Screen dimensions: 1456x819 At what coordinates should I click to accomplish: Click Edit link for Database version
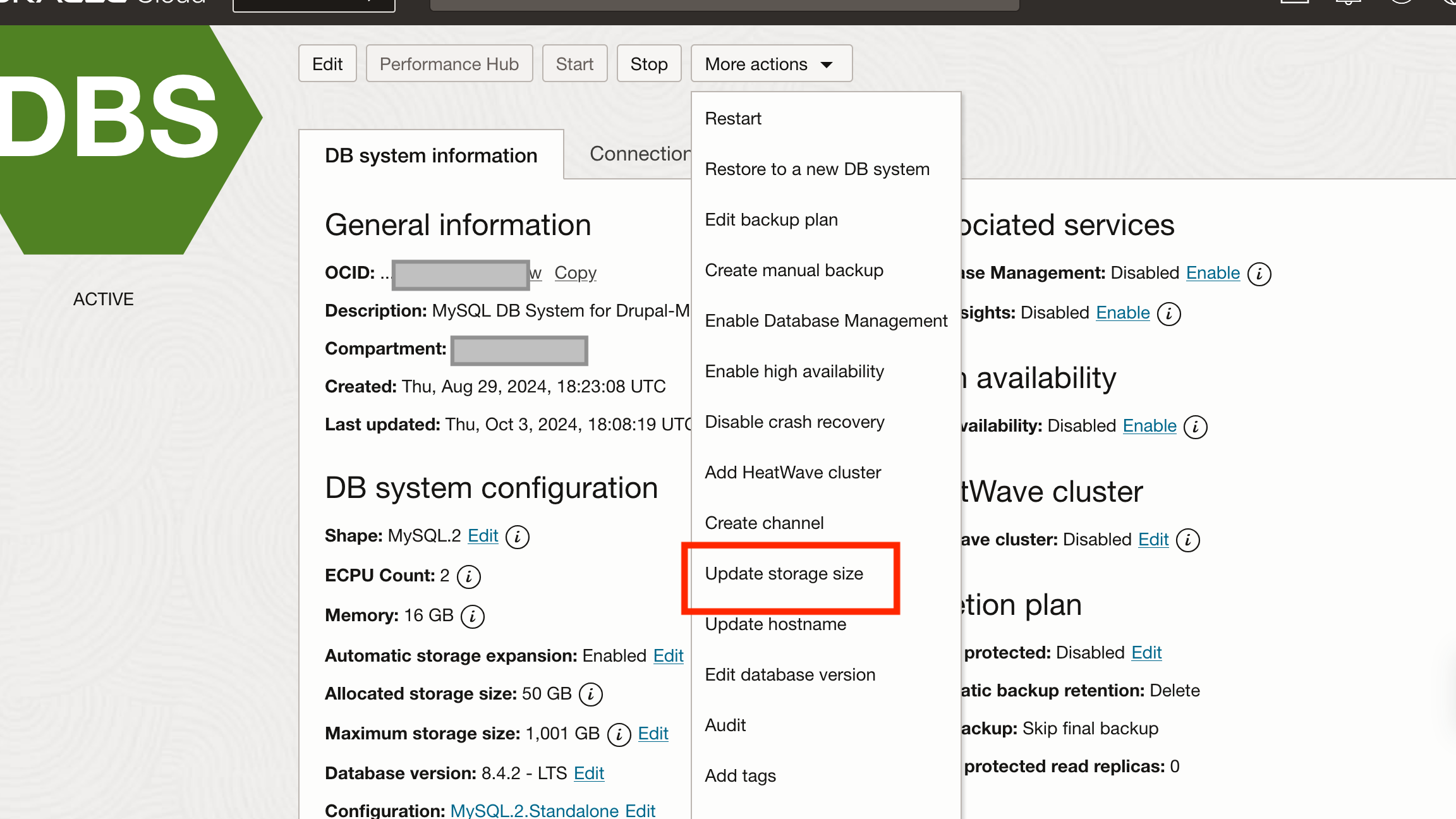[x=589, y=773]
